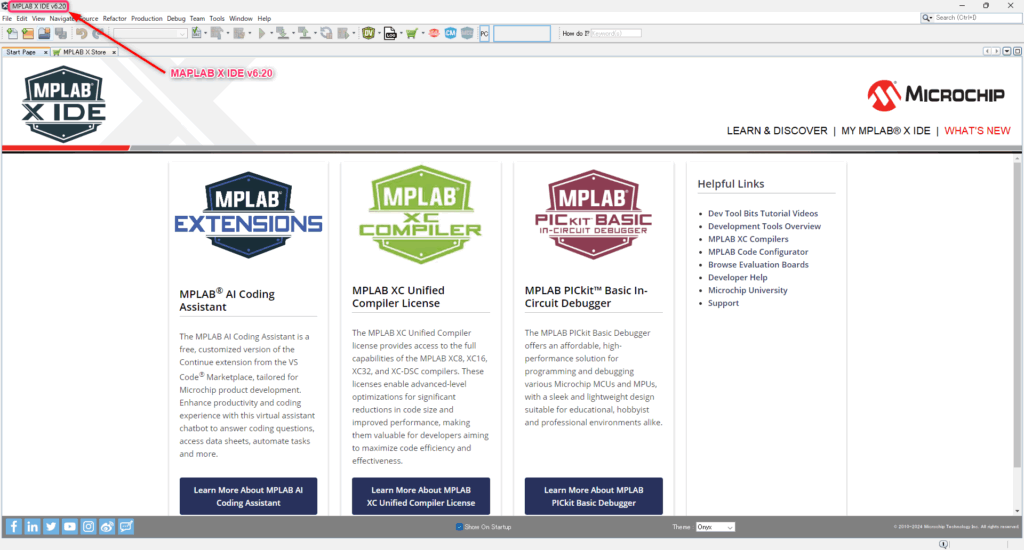Viewport: 1024px width, 550px height.
Task: Click the Set Project Configuration icon
Action: click(x=196, y=33)
